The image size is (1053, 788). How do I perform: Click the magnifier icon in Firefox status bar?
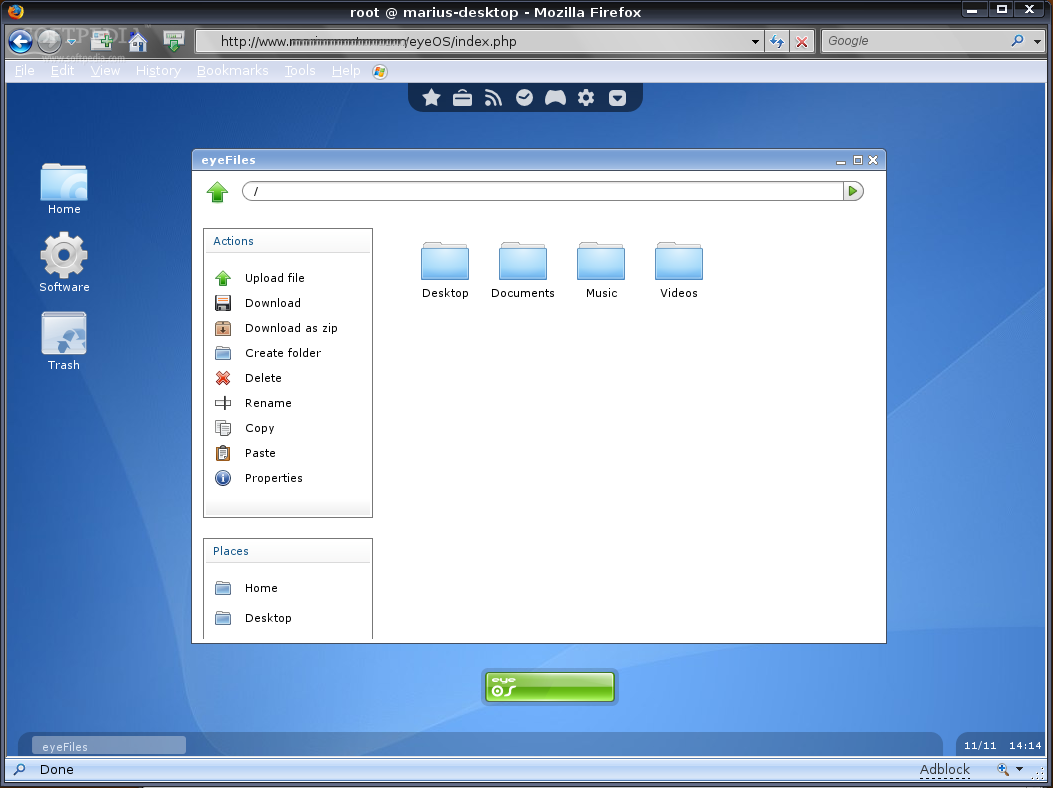click(19, 769)
